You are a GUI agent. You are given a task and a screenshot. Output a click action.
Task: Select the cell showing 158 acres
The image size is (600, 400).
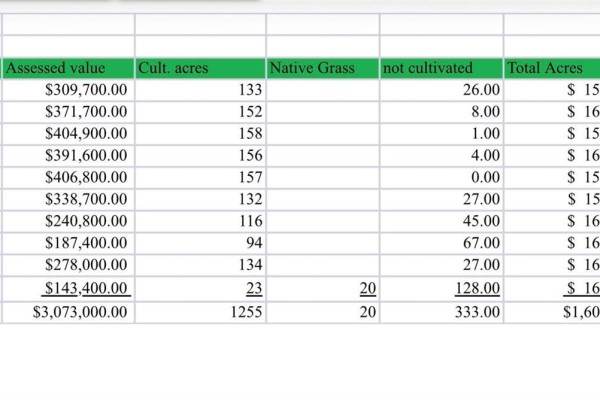tap(201, 134)
